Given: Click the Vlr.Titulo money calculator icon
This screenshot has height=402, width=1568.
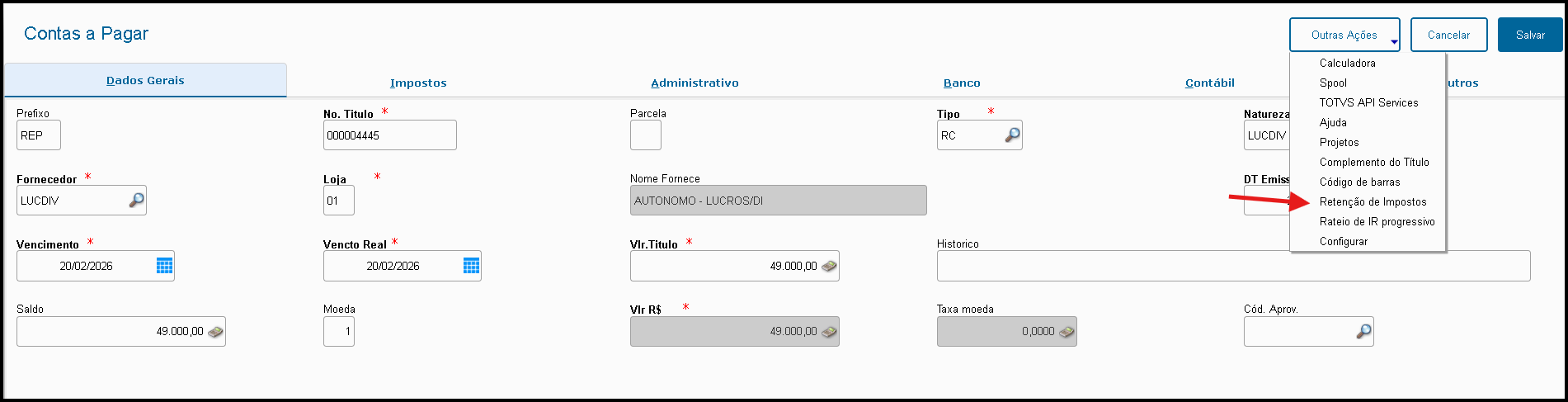Looking at the screenshot, I should pyautogui.click(x=829, y=266).
